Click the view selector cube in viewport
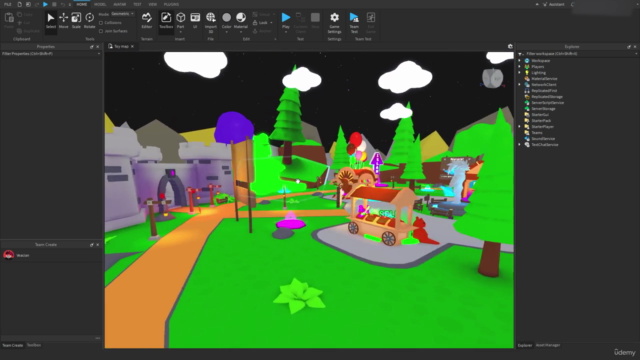Image resolution: width=640 pixels, height=360 pixels. 492,78
